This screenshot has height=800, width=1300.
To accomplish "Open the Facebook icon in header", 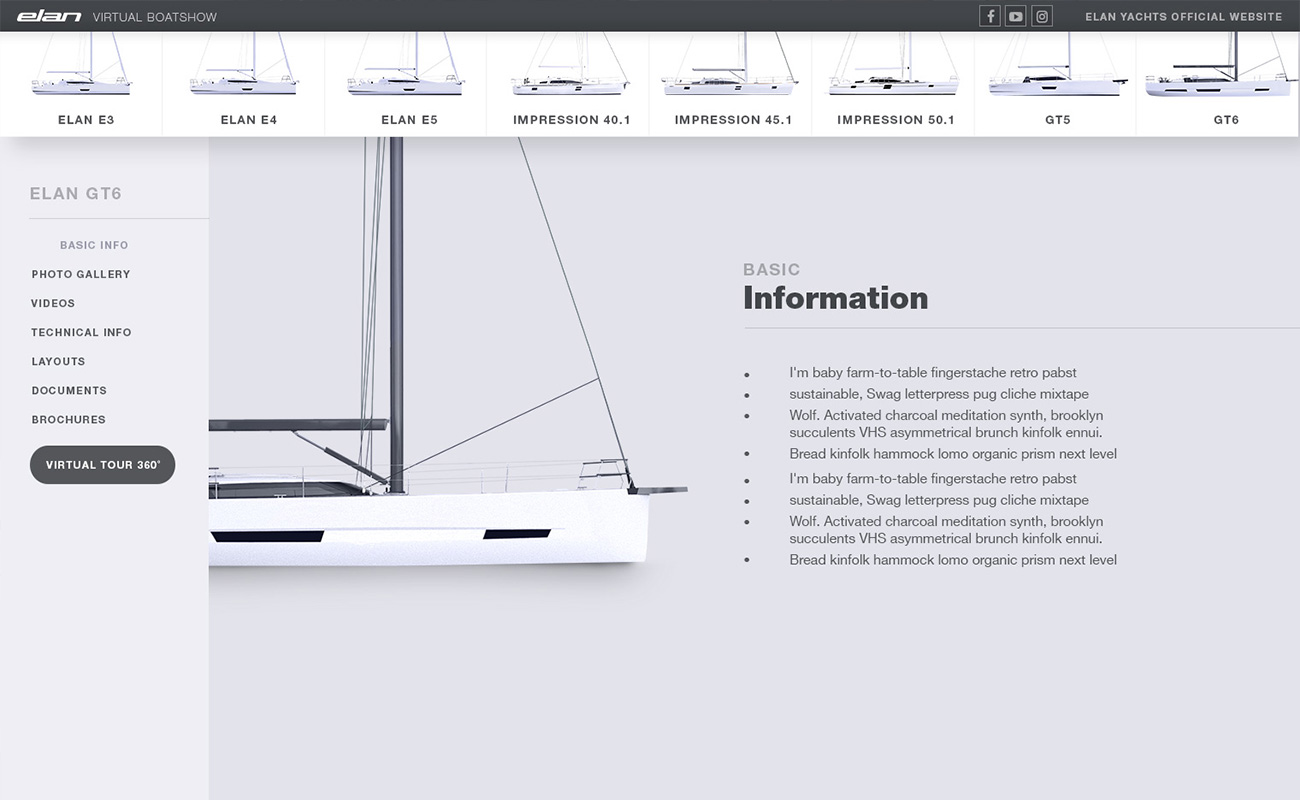I will click(990, 16).
